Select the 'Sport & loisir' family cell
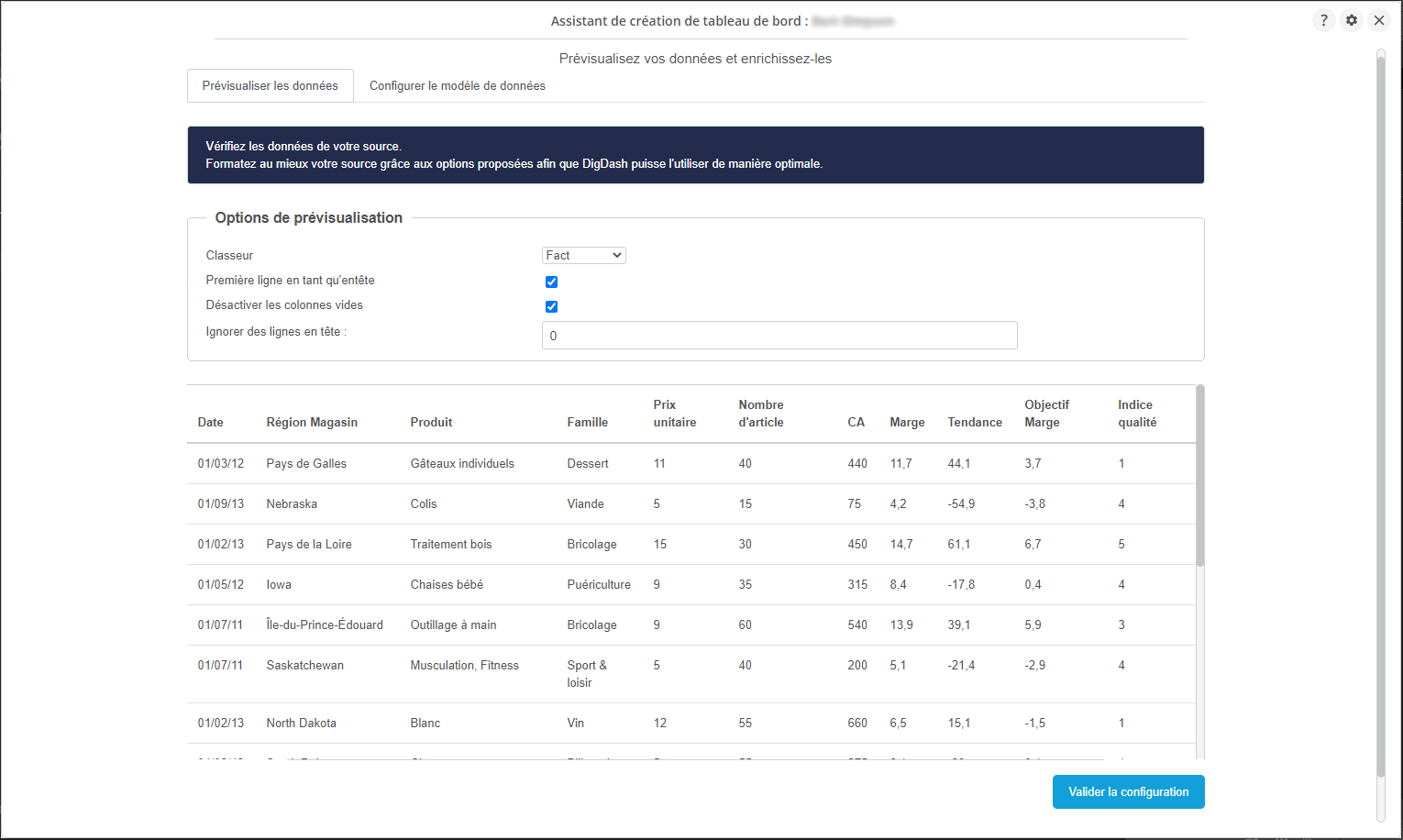 tap(587, 674)
